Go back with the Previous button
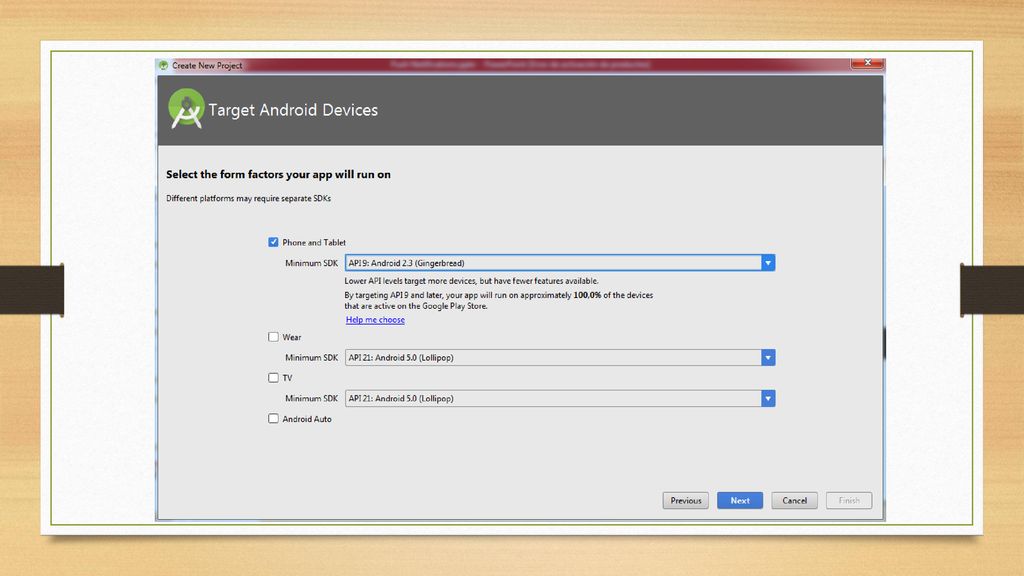The image size is (1024, 576). (x=686, y=500)
